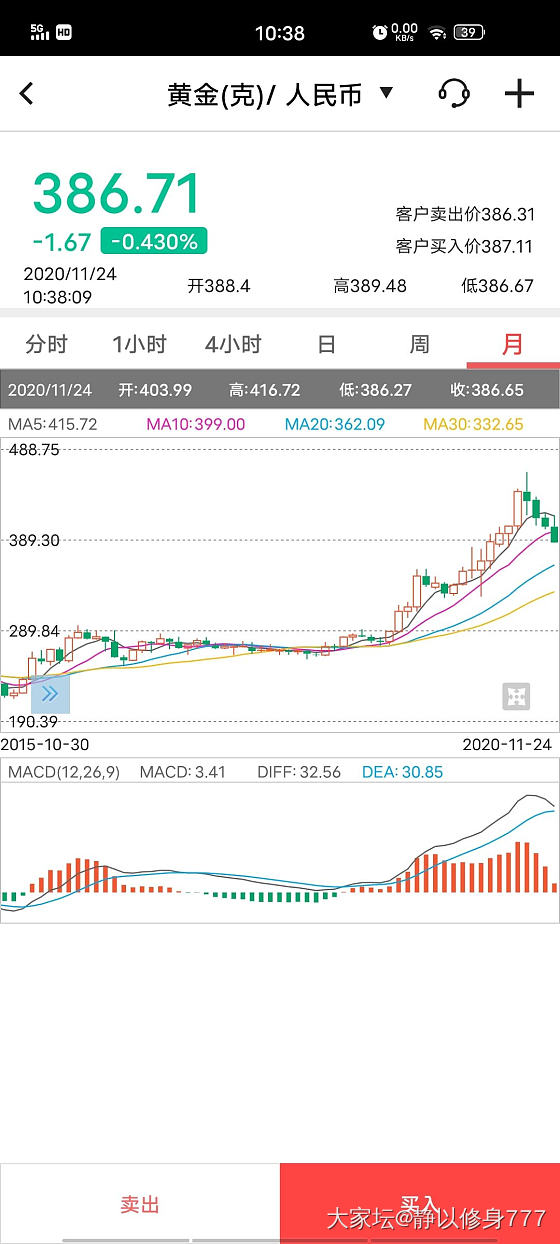Tap the MA20:362.09 indicator label
560x1244 pixels.
pos(335,424)
